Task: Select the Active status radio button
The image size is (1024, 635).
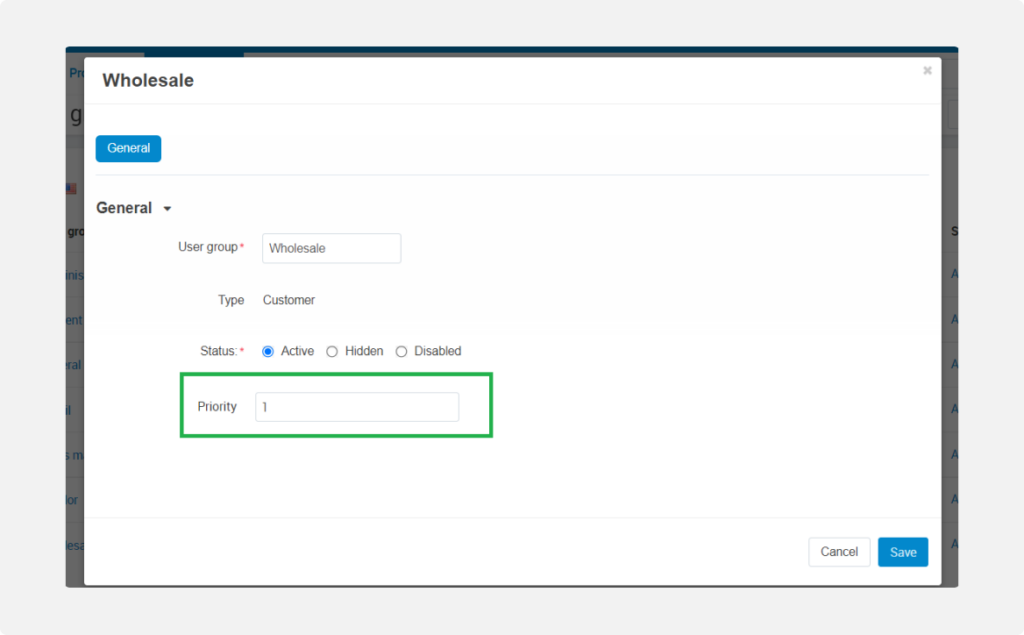Action: (x=268, y=351)
